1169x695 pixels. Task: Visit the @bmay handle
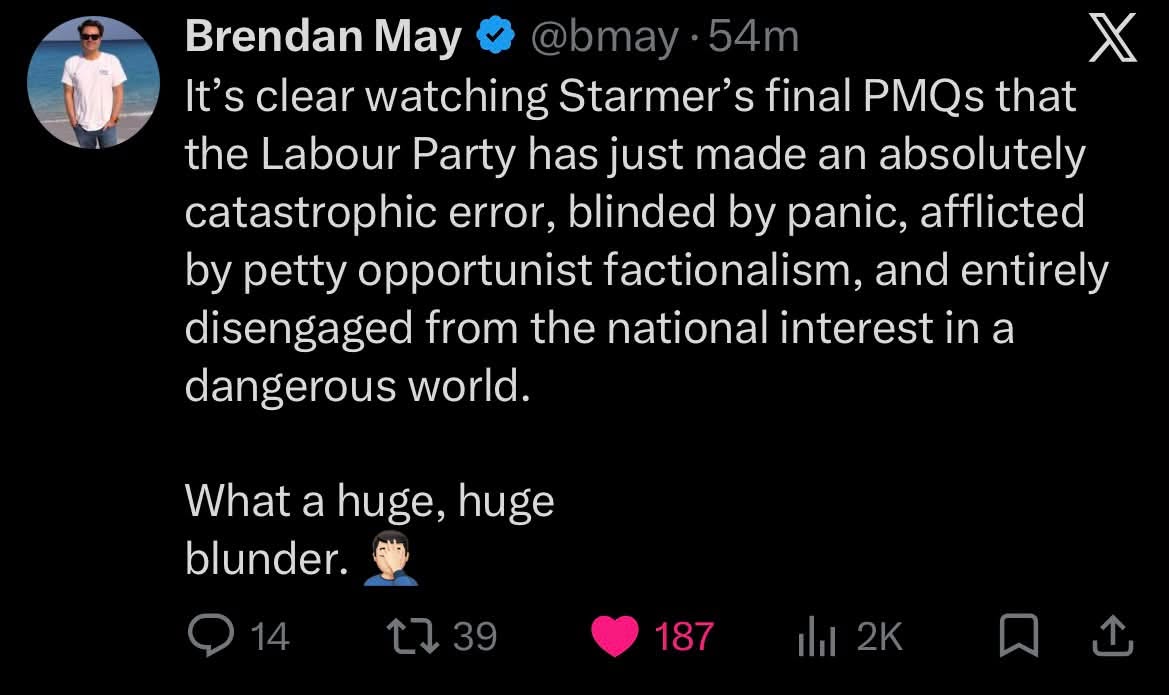[605, 37]
